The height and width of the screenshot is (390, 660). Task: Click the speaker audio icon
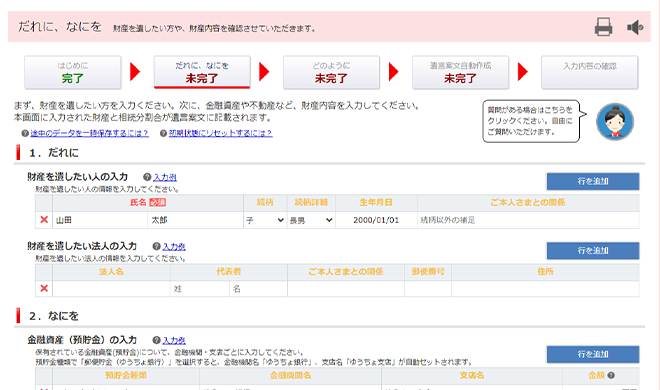635,27
